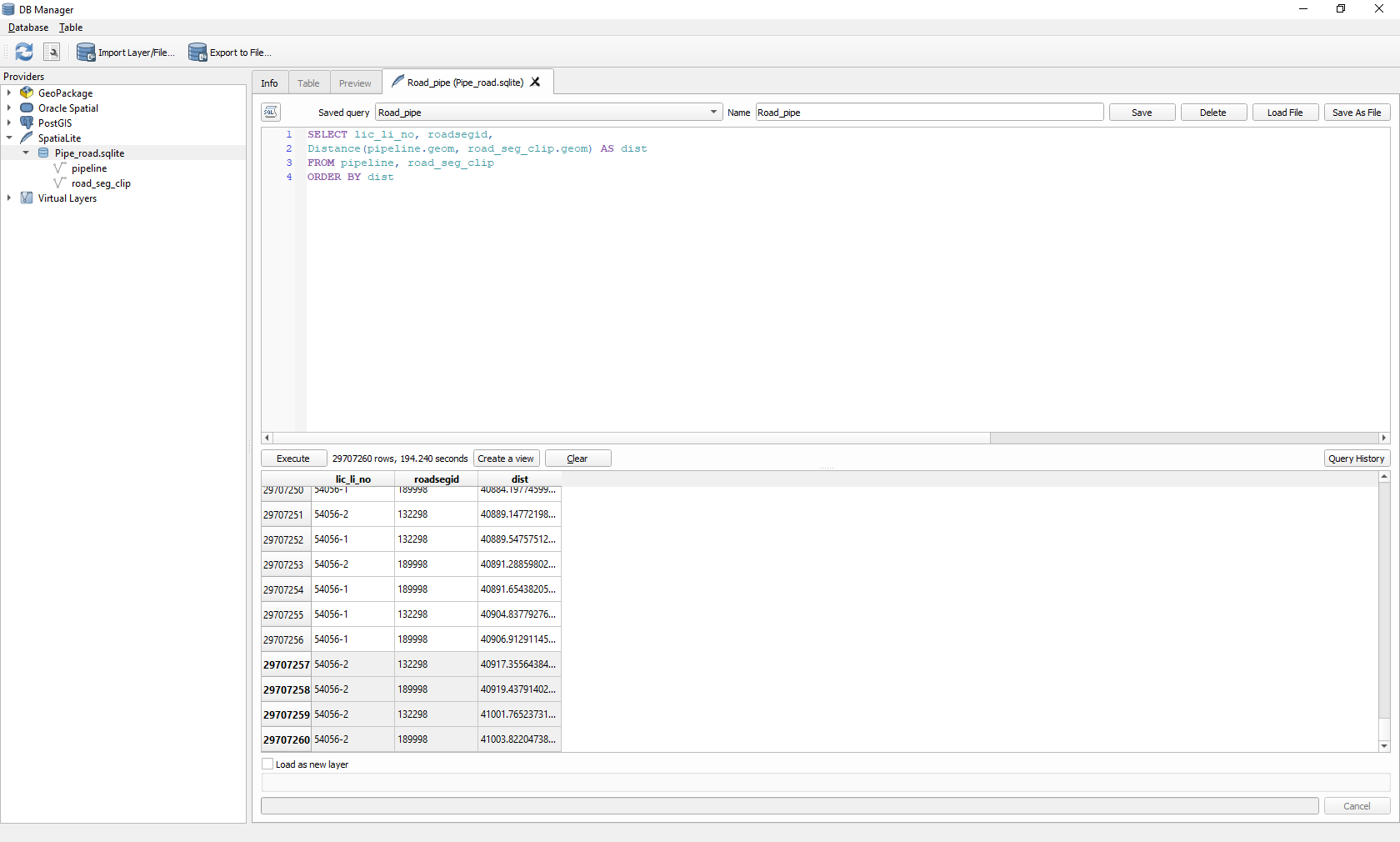Click SQL editor horizontal scrollbar thumb
The image size is (1400, 842).
pos(632,437)
